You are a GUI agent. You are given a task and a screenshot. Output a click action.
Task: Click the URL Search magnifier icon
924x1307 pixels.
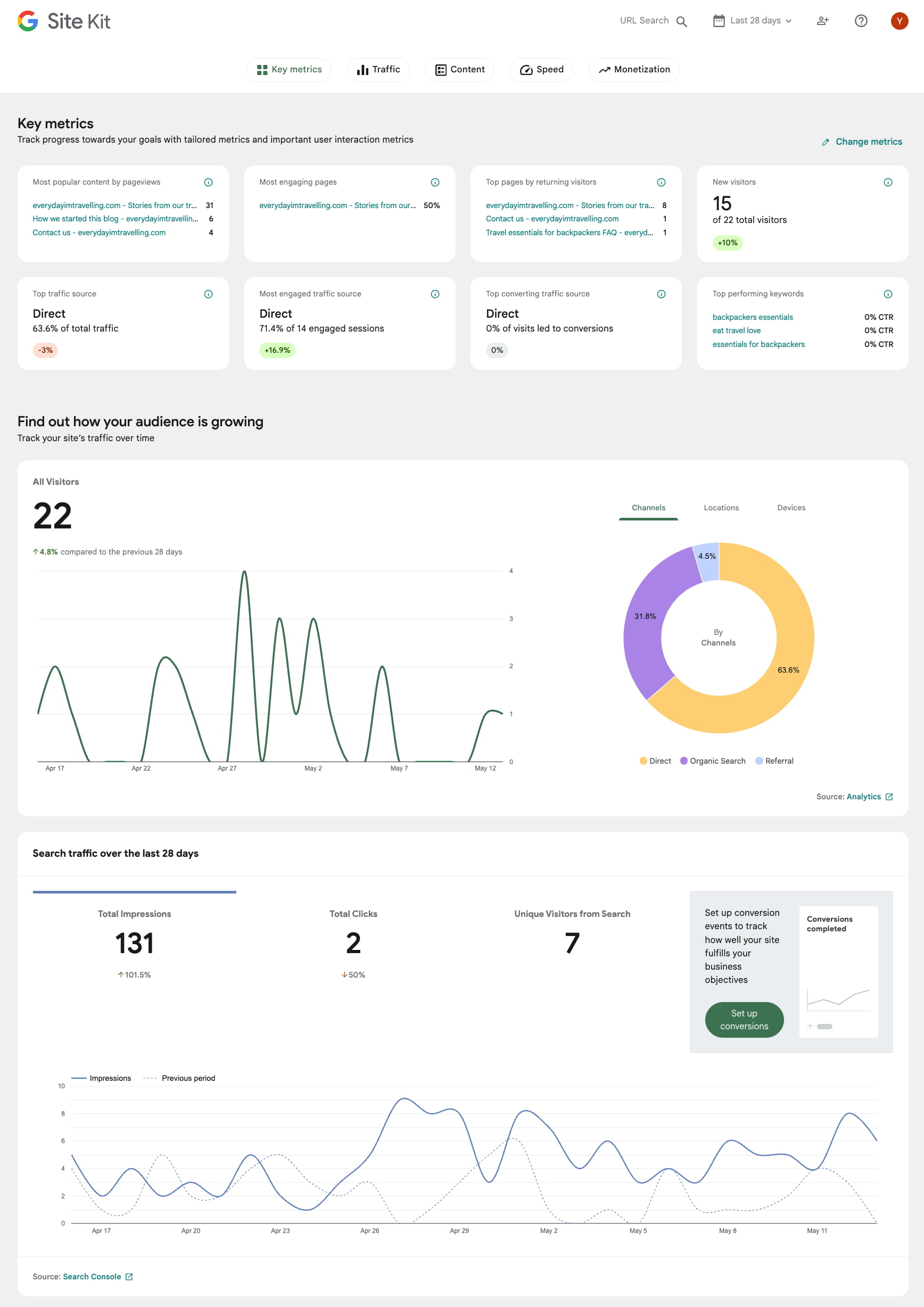coord(681,21)
